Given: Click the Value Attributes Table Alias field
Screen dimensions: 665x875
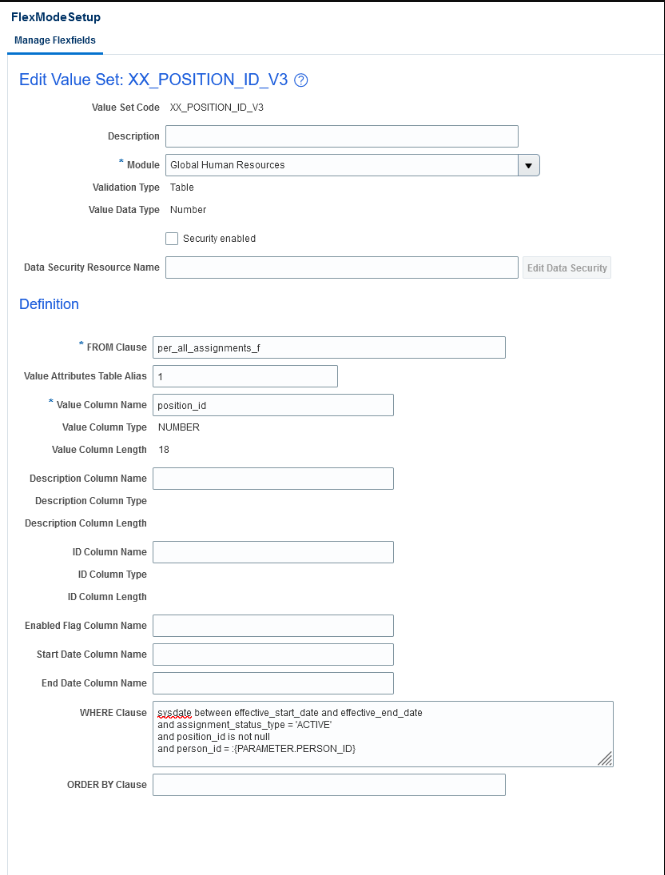Looking at the screenshot, I should (245, 376).
